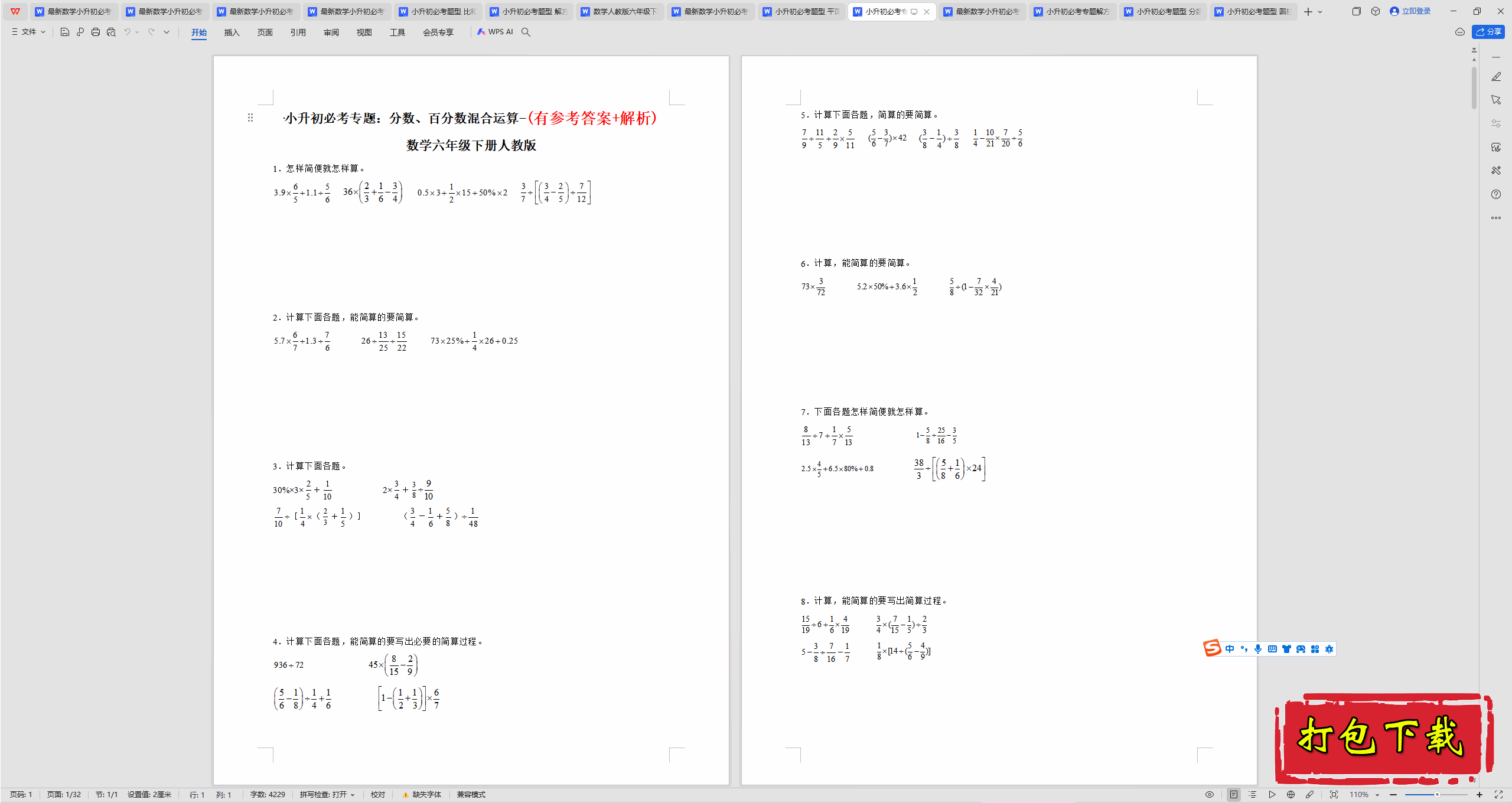Click the vertical scrollbar thumb
The height and width of the screenshot is (803, 1512).
click(x=1474, y=87)
